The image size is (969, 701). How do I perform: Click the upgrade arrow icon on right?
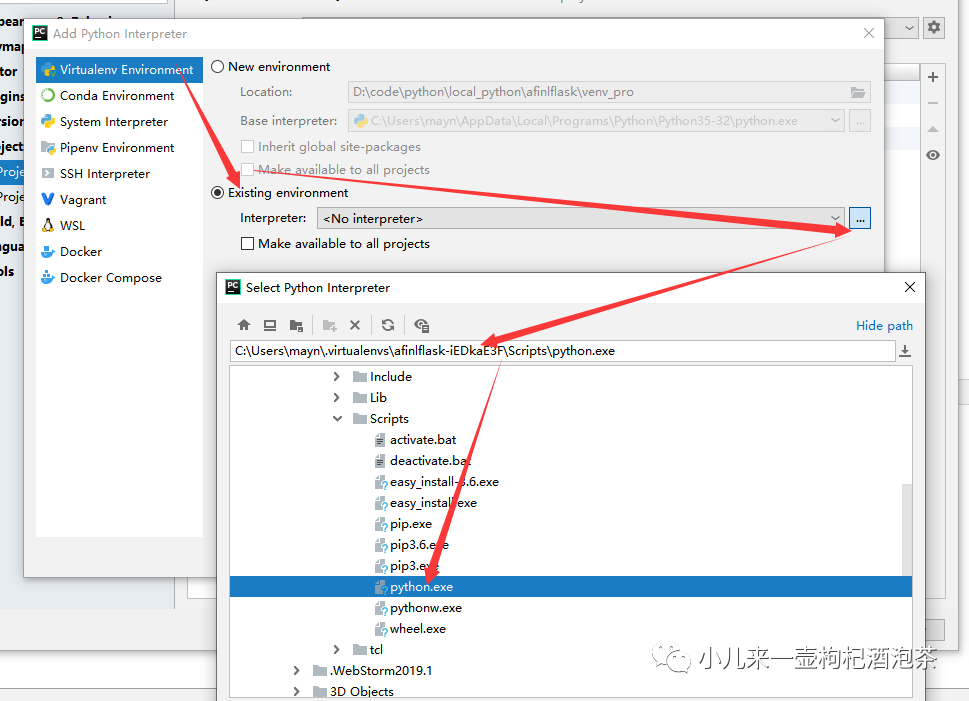[x=933, y=129]
